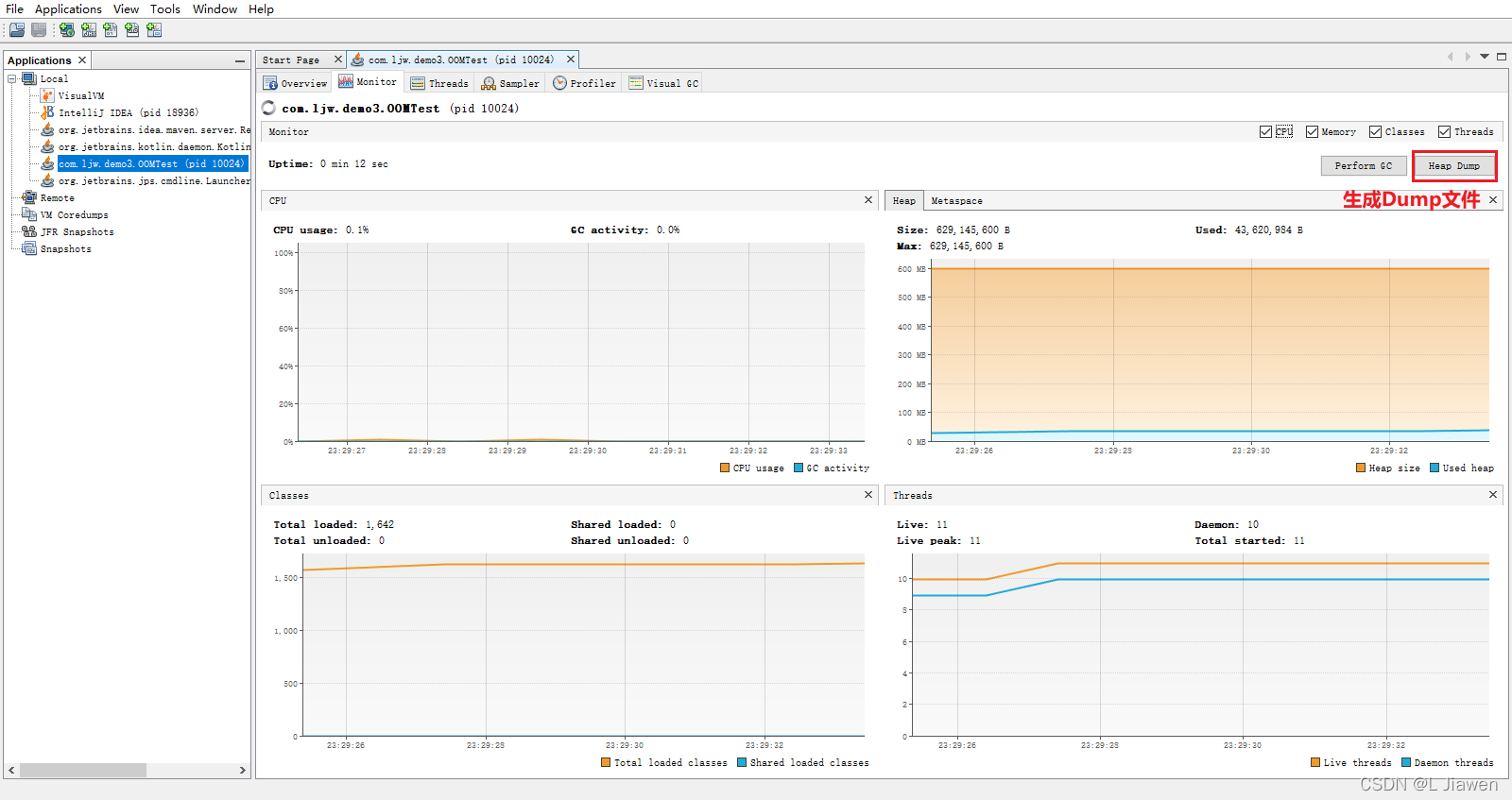
Task: Click the GC activity legend swatch
Action: point(799,468)
